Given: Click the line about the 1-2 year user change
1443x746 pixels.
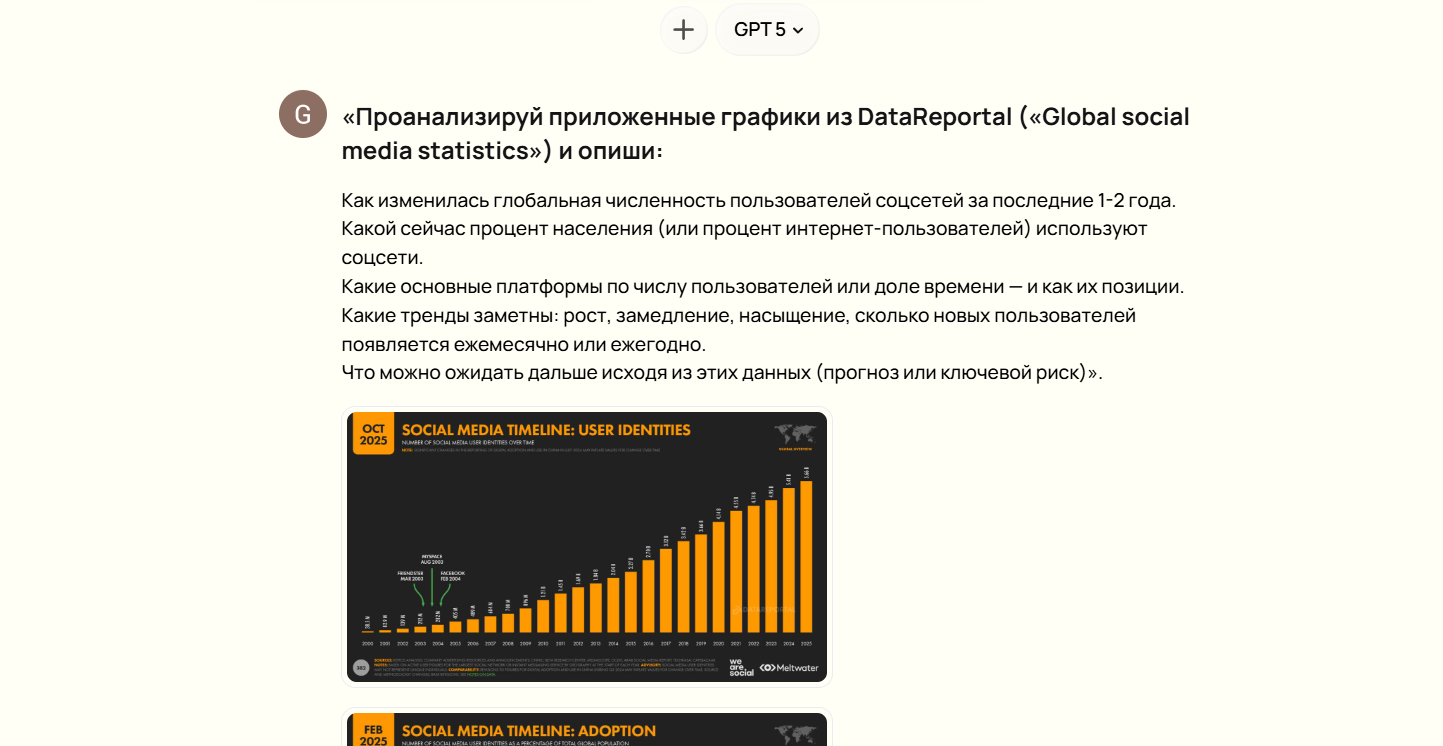Looking at the screenshot, I should [759, 200].
